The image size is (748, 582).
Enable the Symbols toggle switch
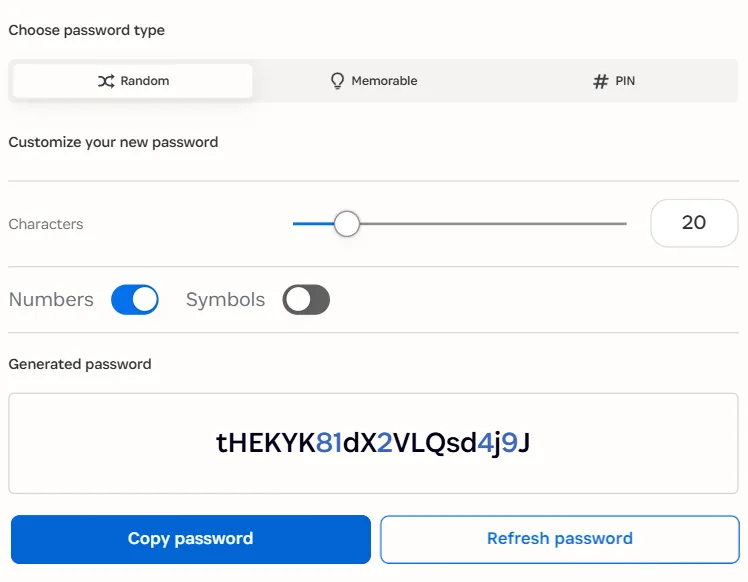pos(306,300)
